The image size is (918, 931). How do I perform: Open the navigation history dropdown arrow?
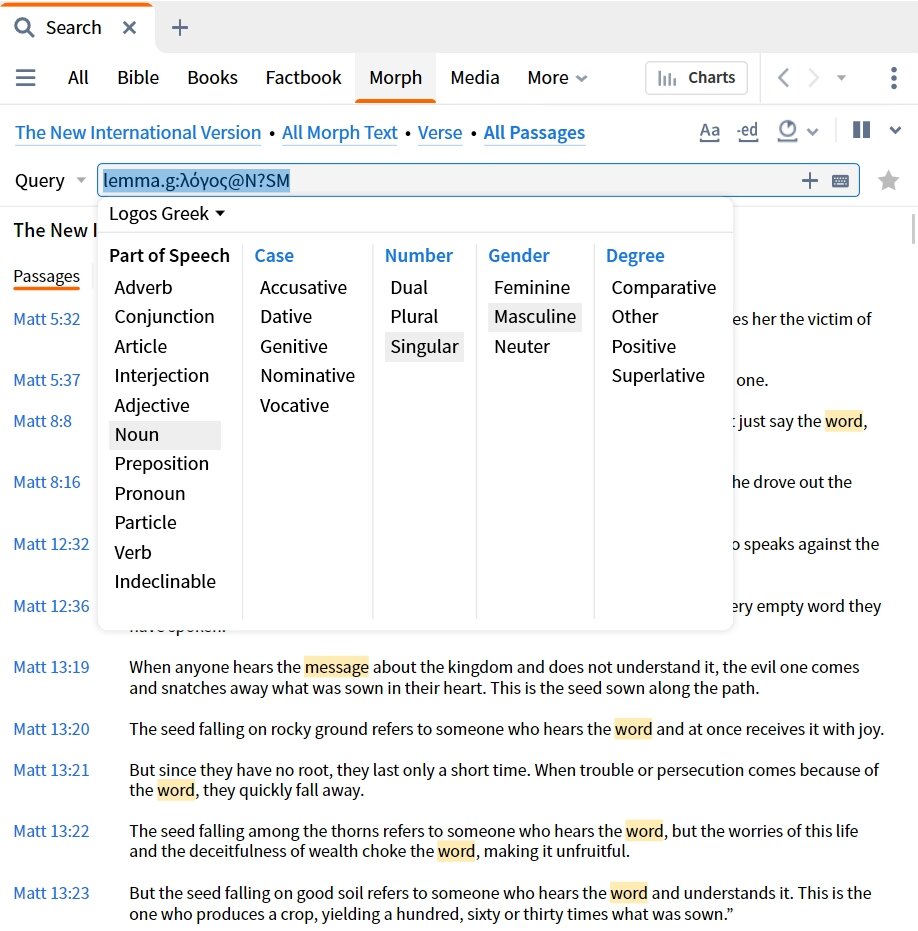click(x=841, y=78)
